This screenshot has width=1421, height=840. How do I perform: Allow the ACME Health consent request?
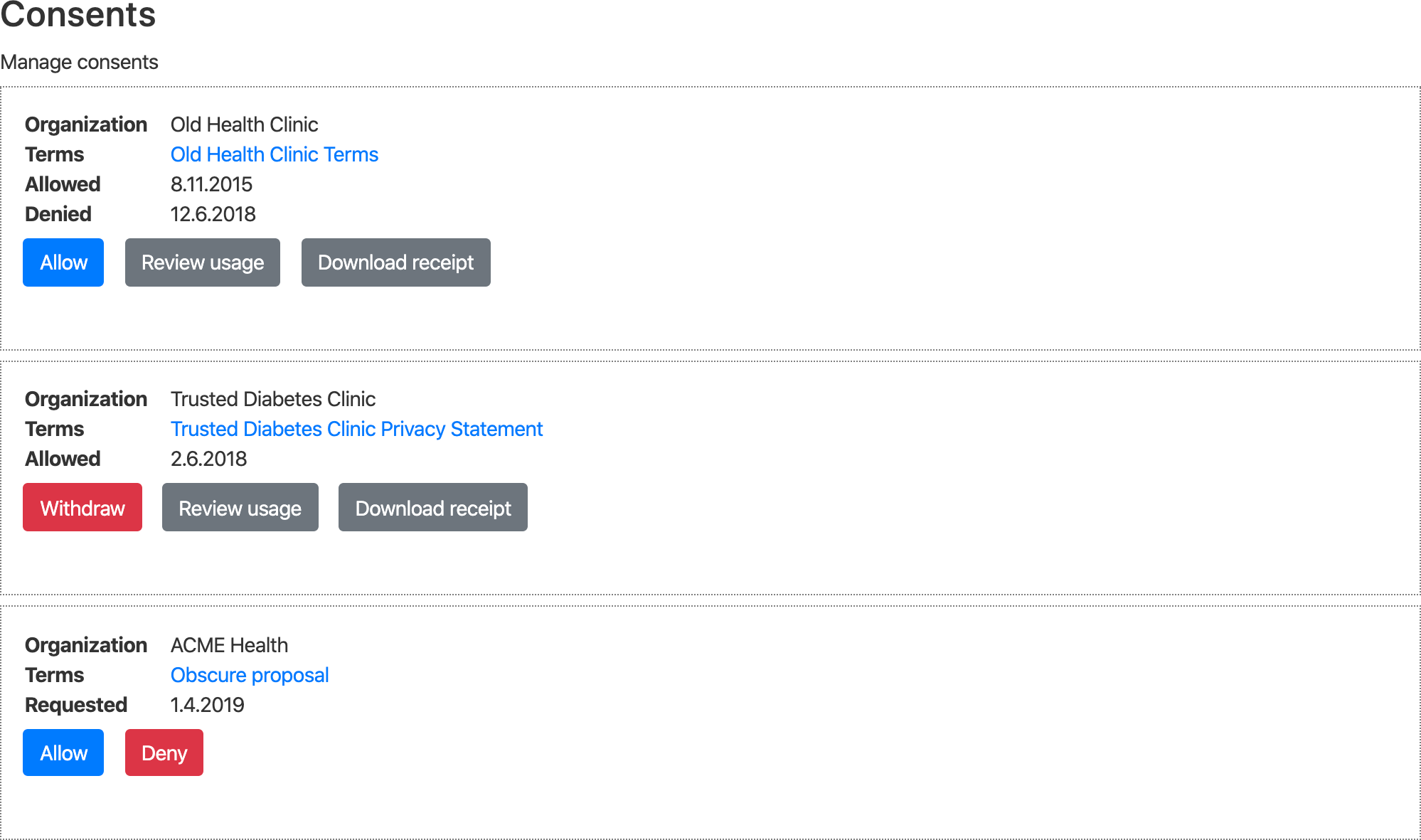coord(63,753)
